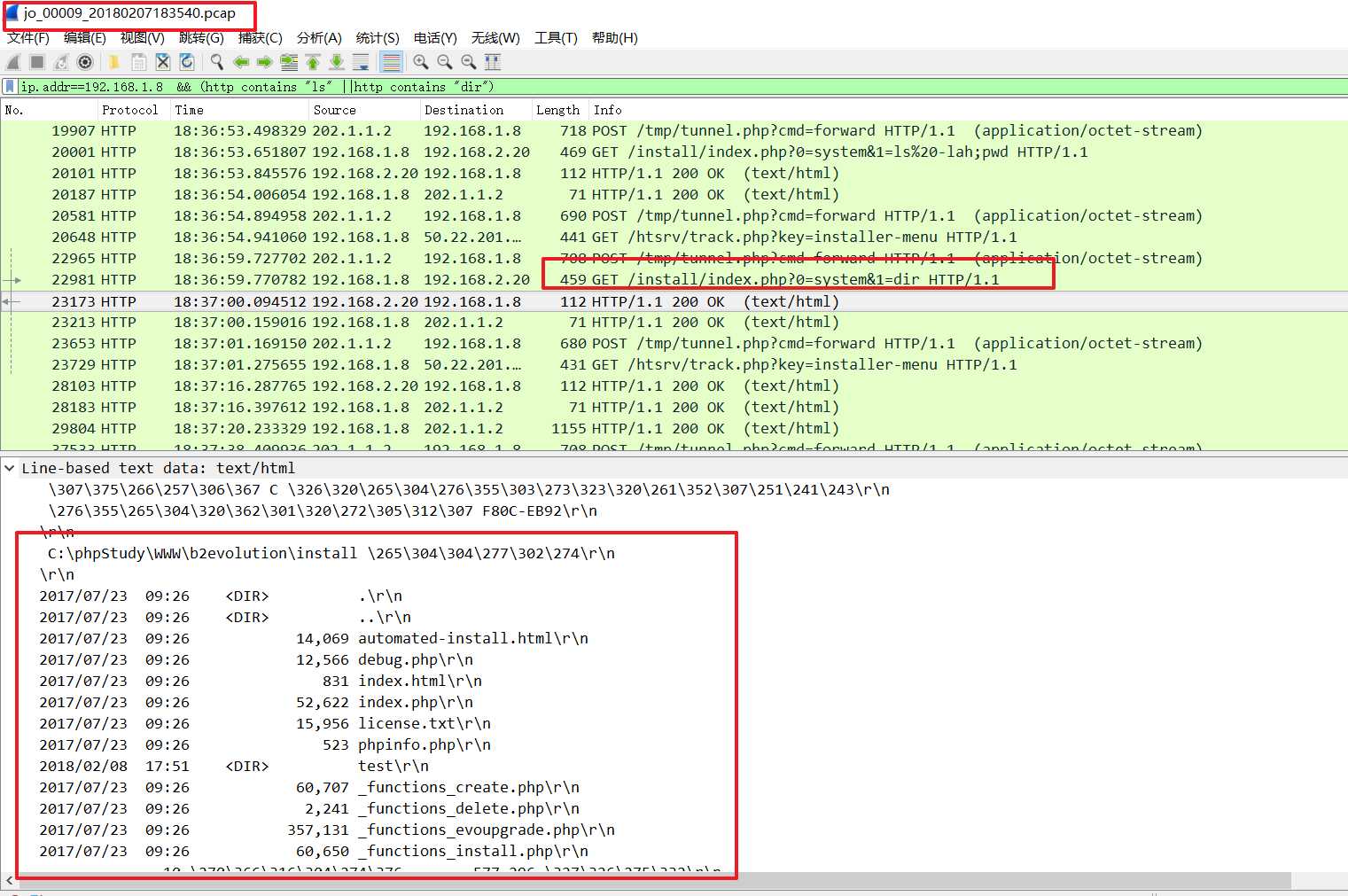
Task: Select packet 20648 row
Action: [674, 237]
